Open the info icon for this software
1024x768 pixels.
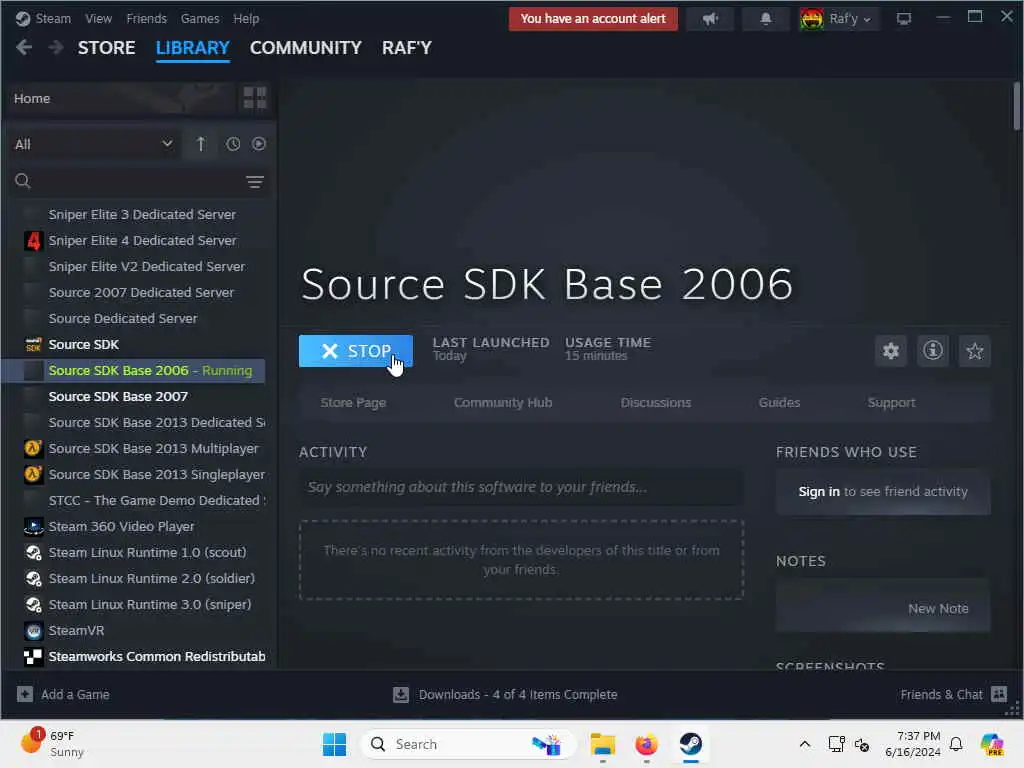pyautogui.click(x=933, y=351)
